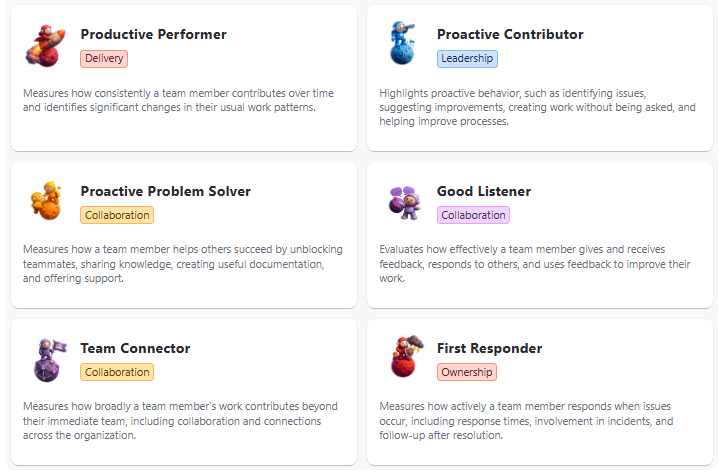Click purple Collaboration tag under Good Listener
The width and height of the screenshot is (723, 474).
(x=473, y=215)
